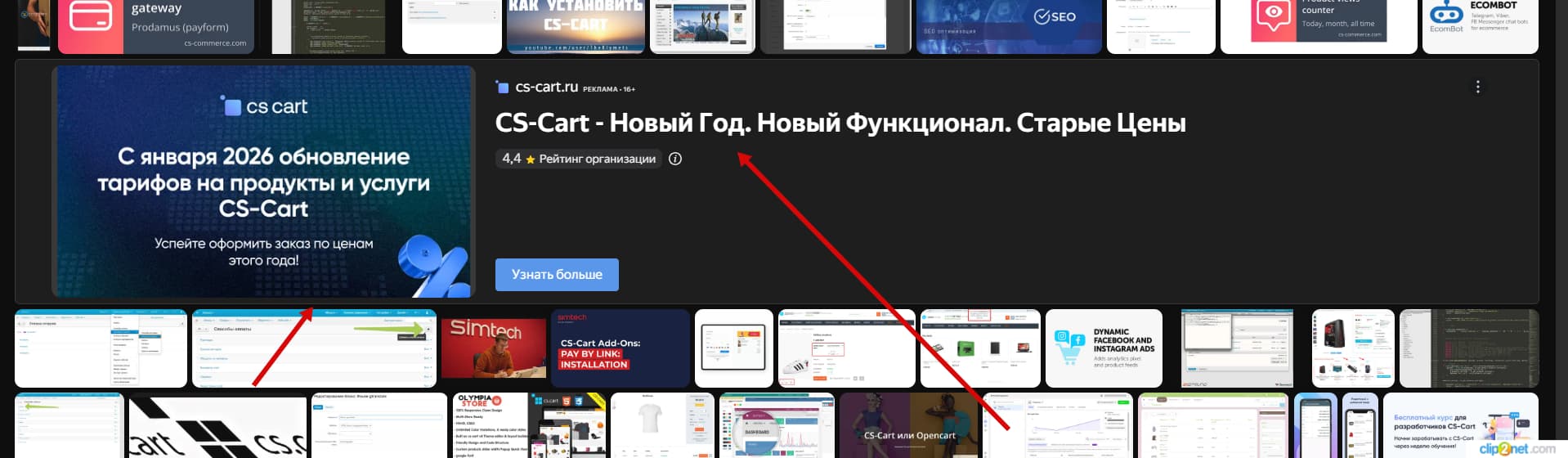1568x458 pixels.
Task: Open the Prodamus payment gateway thumbnail
Action: pyautogui.click(x=155, y=25)
